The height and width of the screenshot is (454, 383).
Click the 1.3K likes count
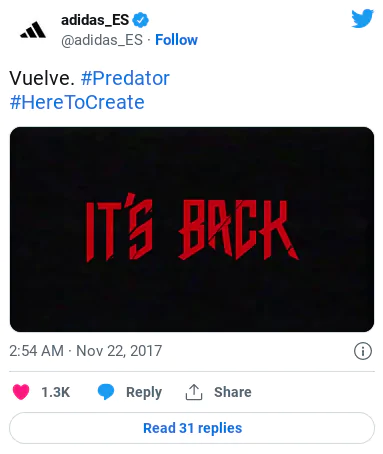click(56, 392)
